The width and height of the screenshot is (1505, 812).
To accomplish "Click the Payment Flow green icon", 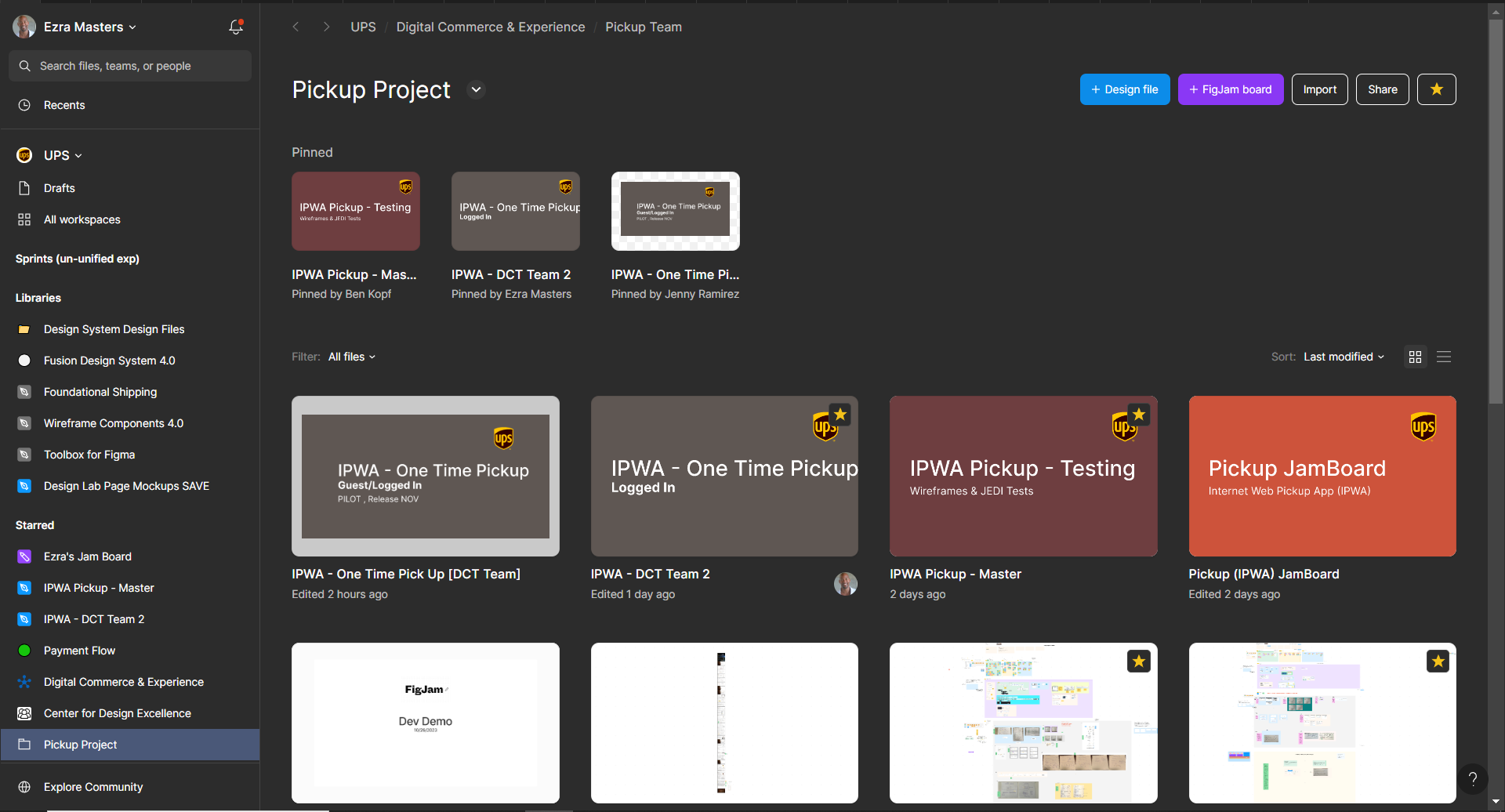I will point(24,651).
